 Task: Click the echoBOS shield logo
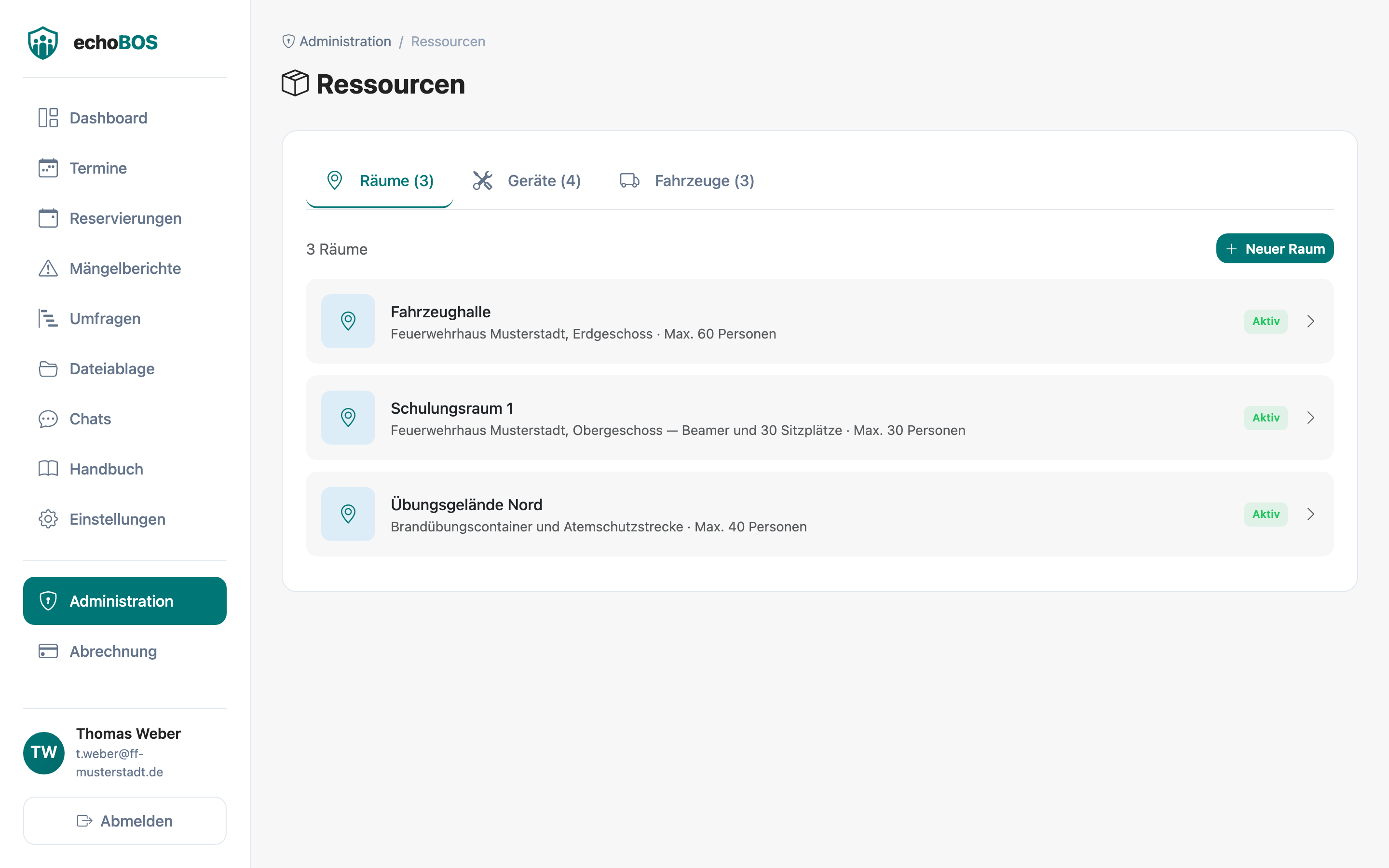click(43, 42)
